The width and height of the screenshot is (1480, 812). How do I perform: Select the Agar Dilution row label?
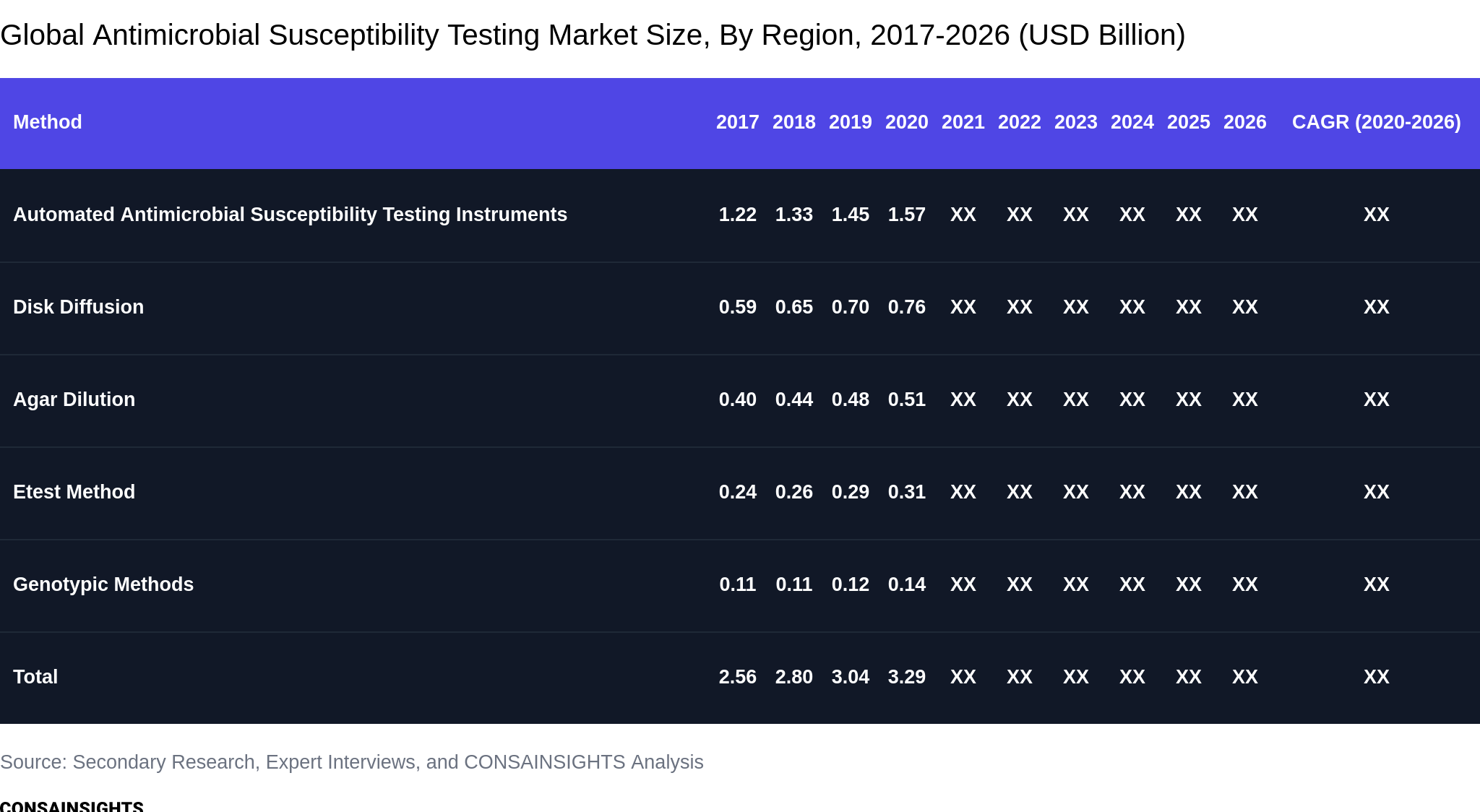(x=74, y=399)
